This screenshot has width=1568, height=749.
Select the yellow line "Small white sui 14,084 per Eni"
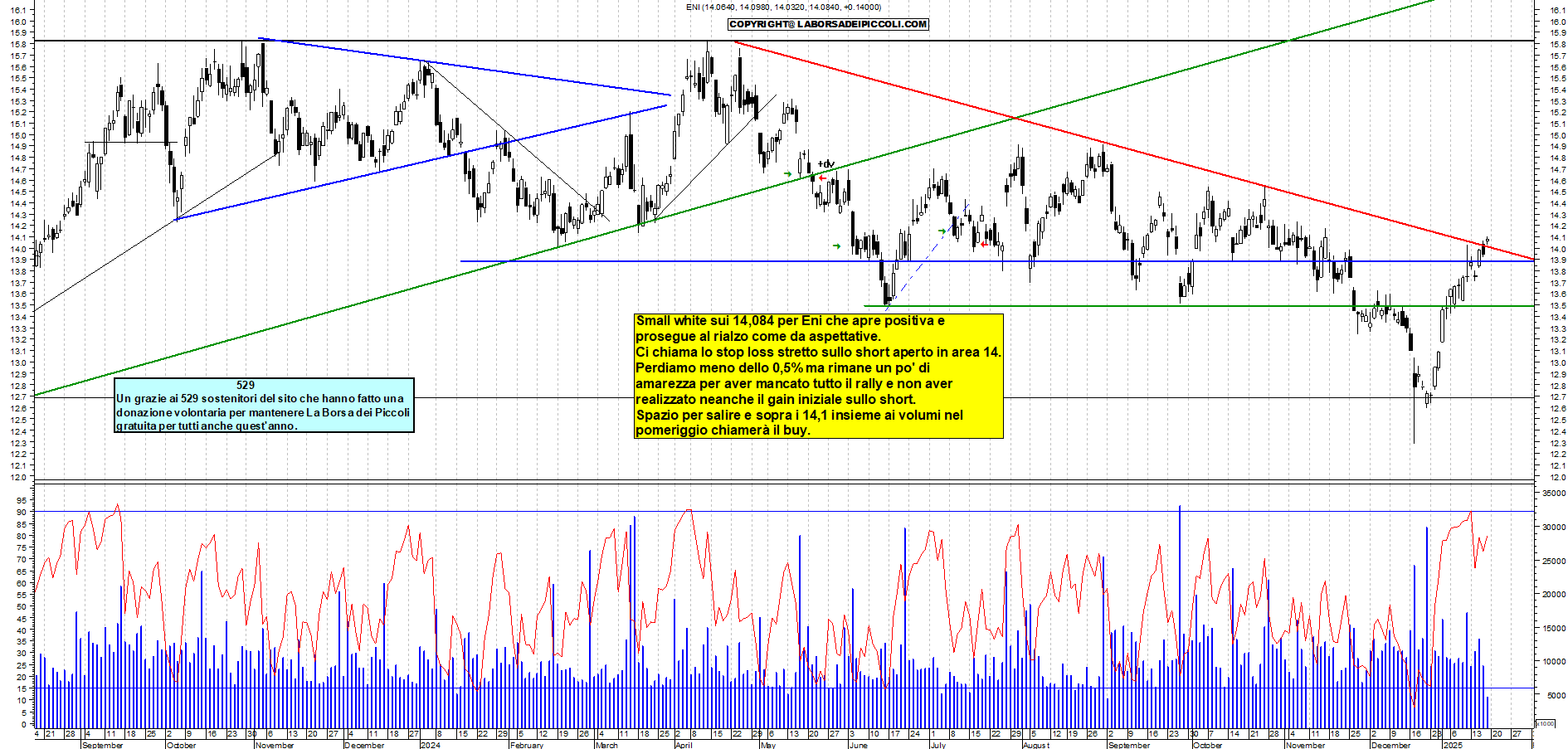[790, 321]
